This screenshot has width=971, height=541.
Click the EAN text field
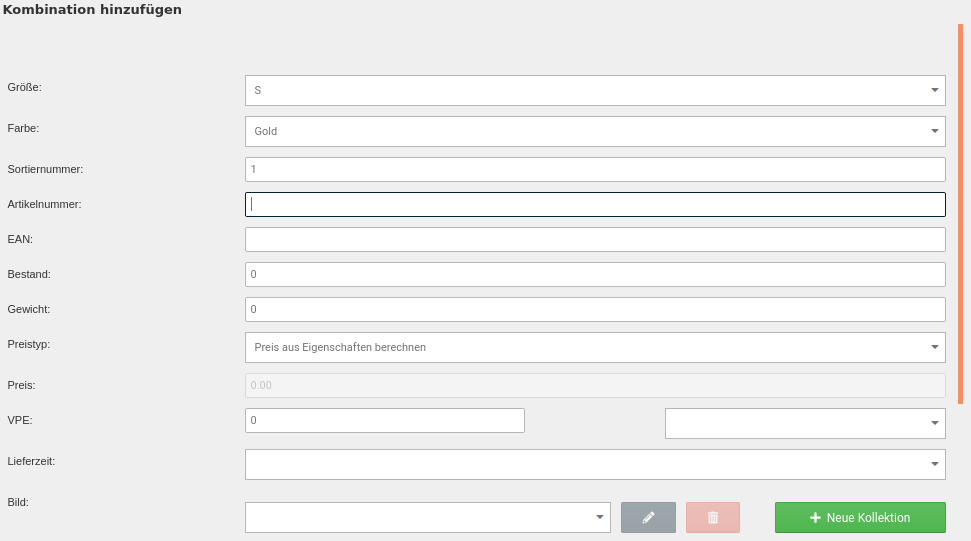point(594,239)
